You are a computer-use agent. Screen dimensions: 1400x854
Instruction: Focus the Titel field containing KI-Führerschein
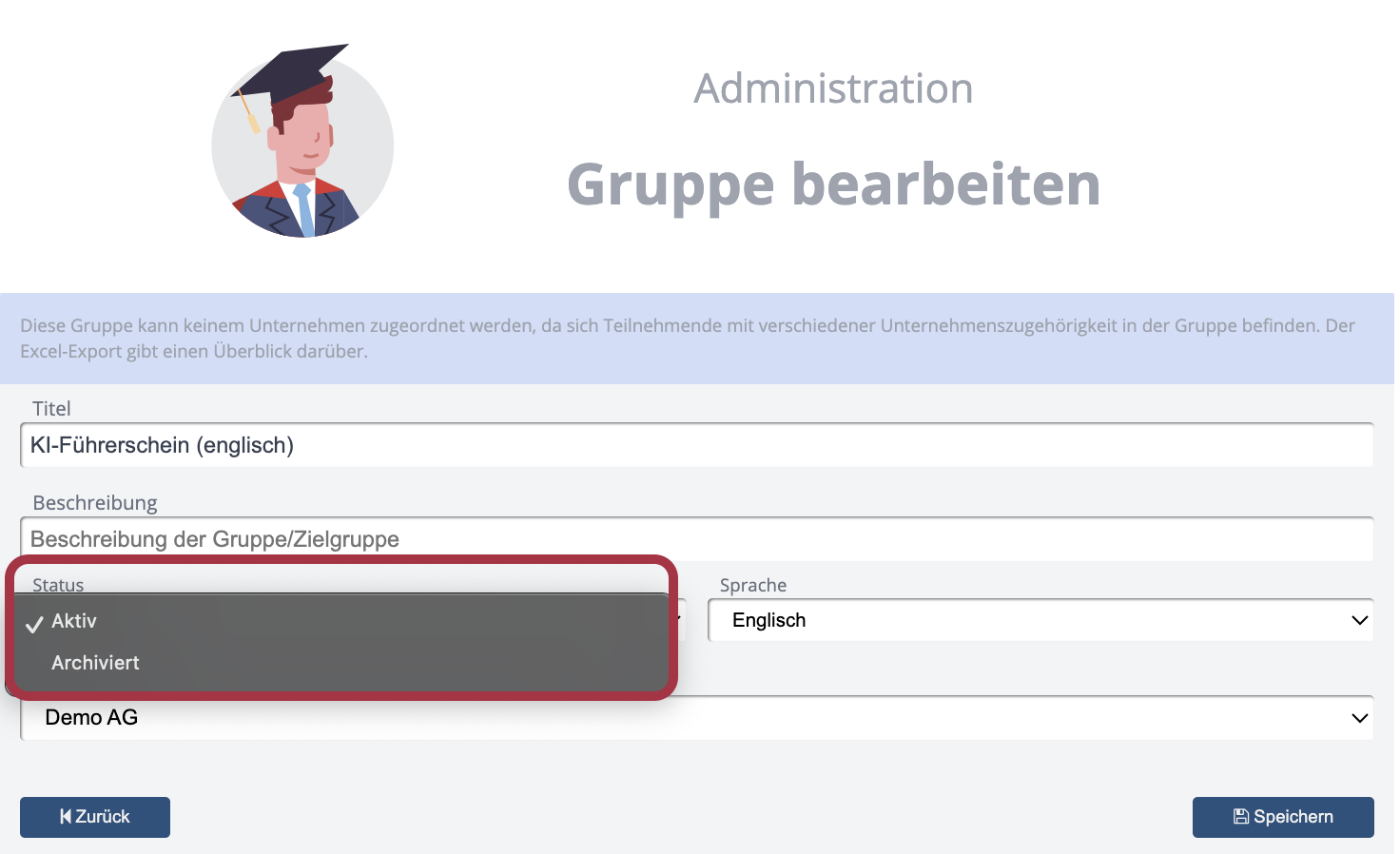click(696, 445)
